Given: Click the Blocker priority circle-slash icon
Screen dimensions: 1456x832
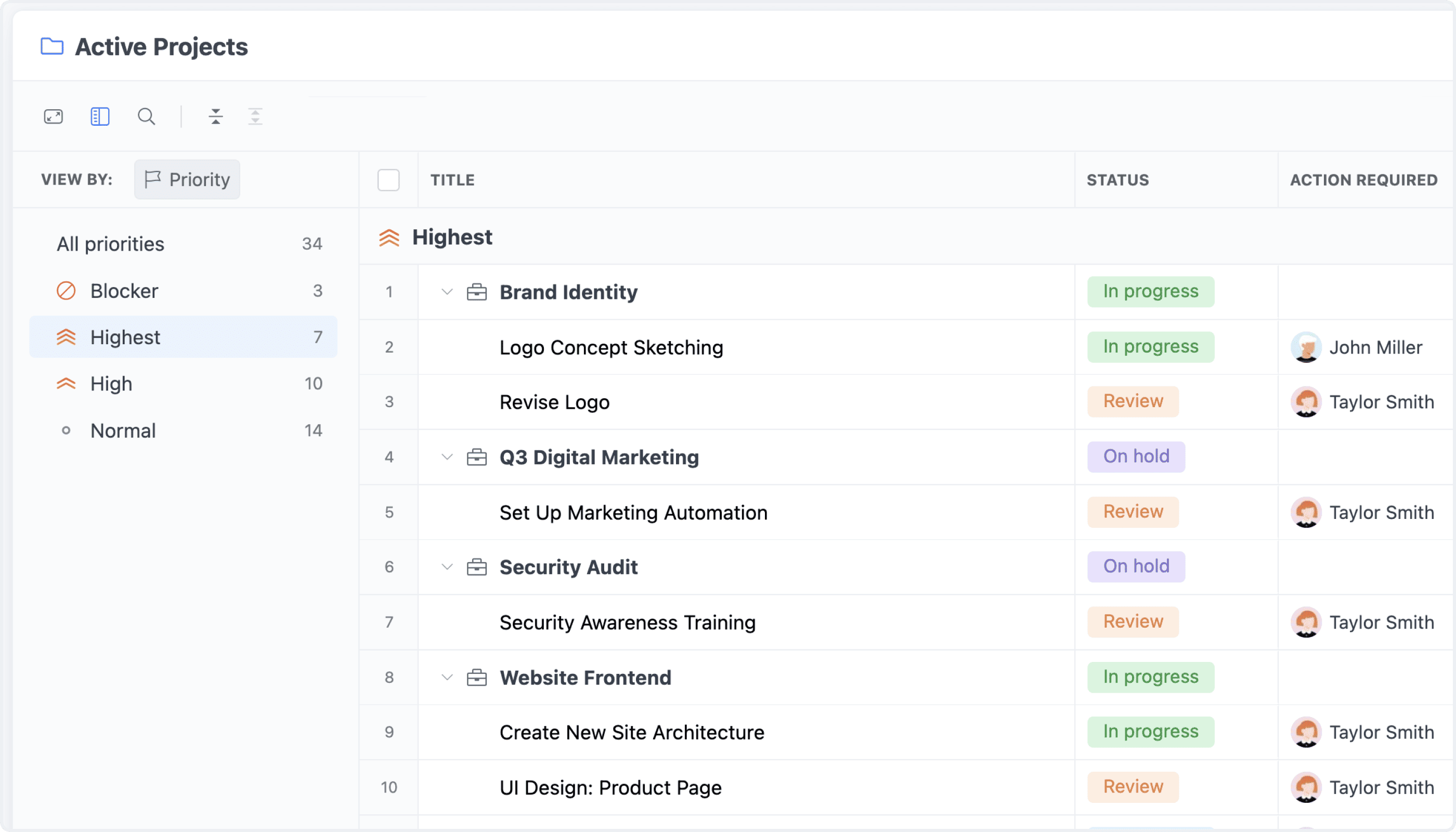Looking at the screenshot, I should (66, 291).
